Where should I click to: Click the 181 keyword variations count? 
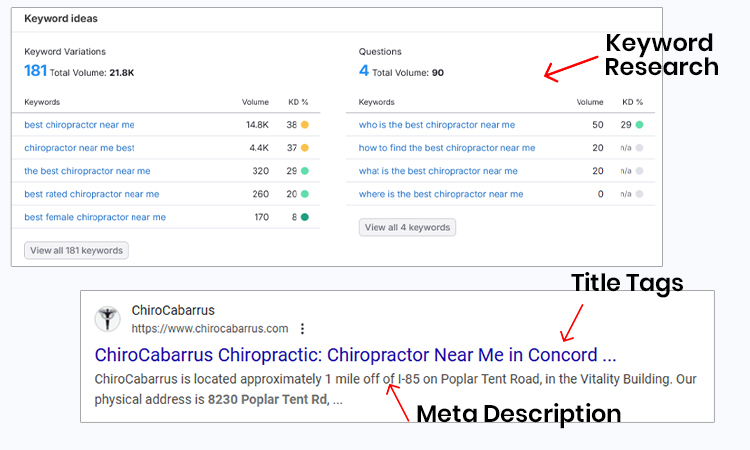coord(35,71)
